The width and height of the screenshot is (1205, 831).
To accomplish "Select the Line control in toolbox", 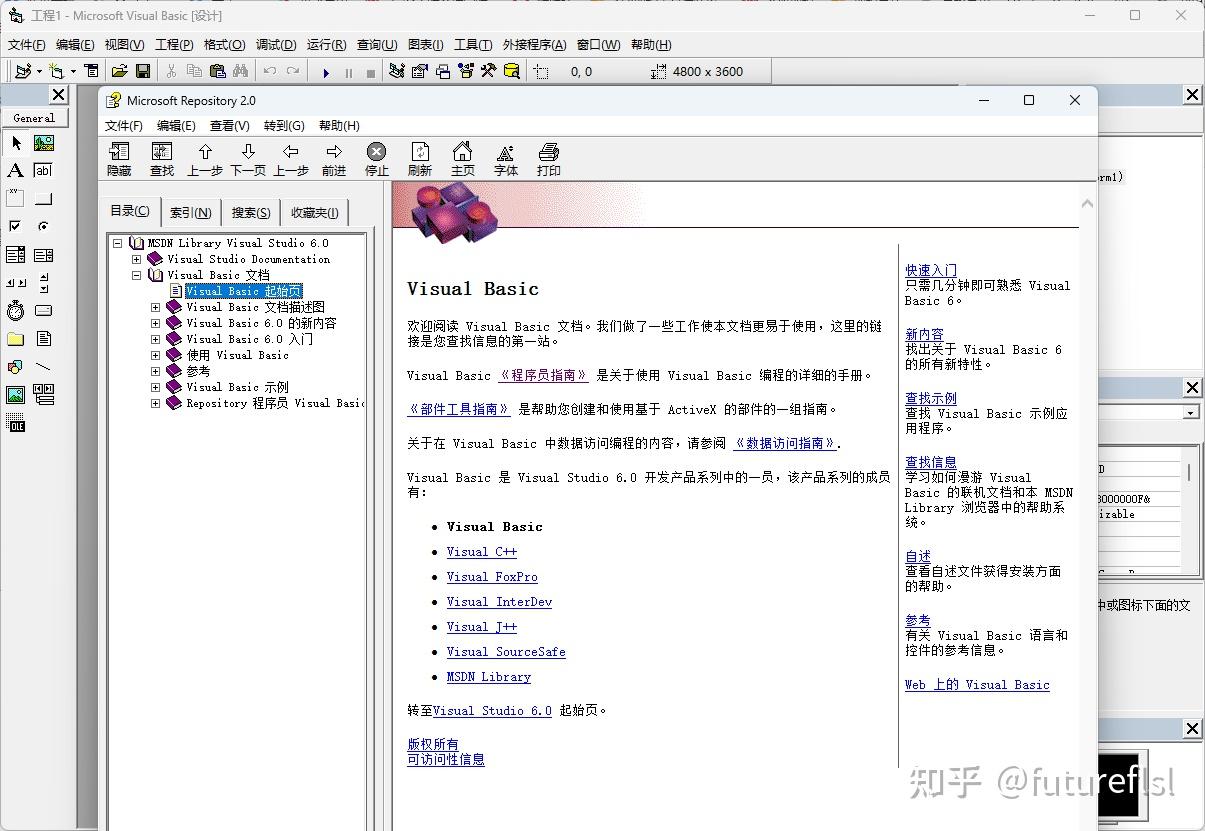I will click(44, 367).
